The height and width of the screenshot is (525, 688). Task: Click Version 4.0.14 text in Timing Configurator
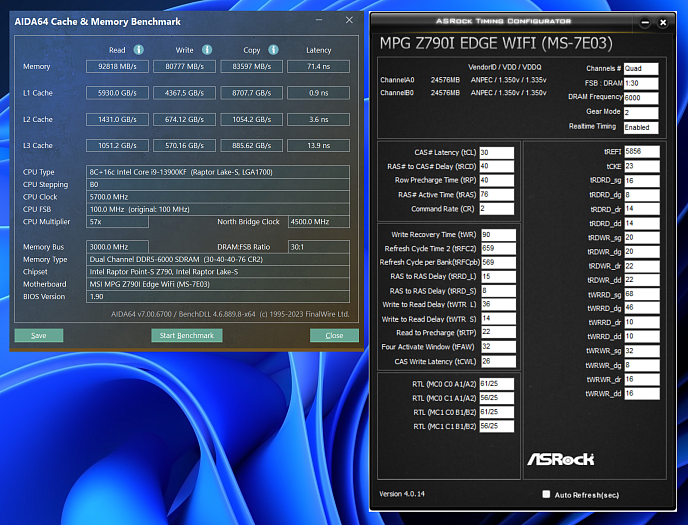[x=402, y=494]
